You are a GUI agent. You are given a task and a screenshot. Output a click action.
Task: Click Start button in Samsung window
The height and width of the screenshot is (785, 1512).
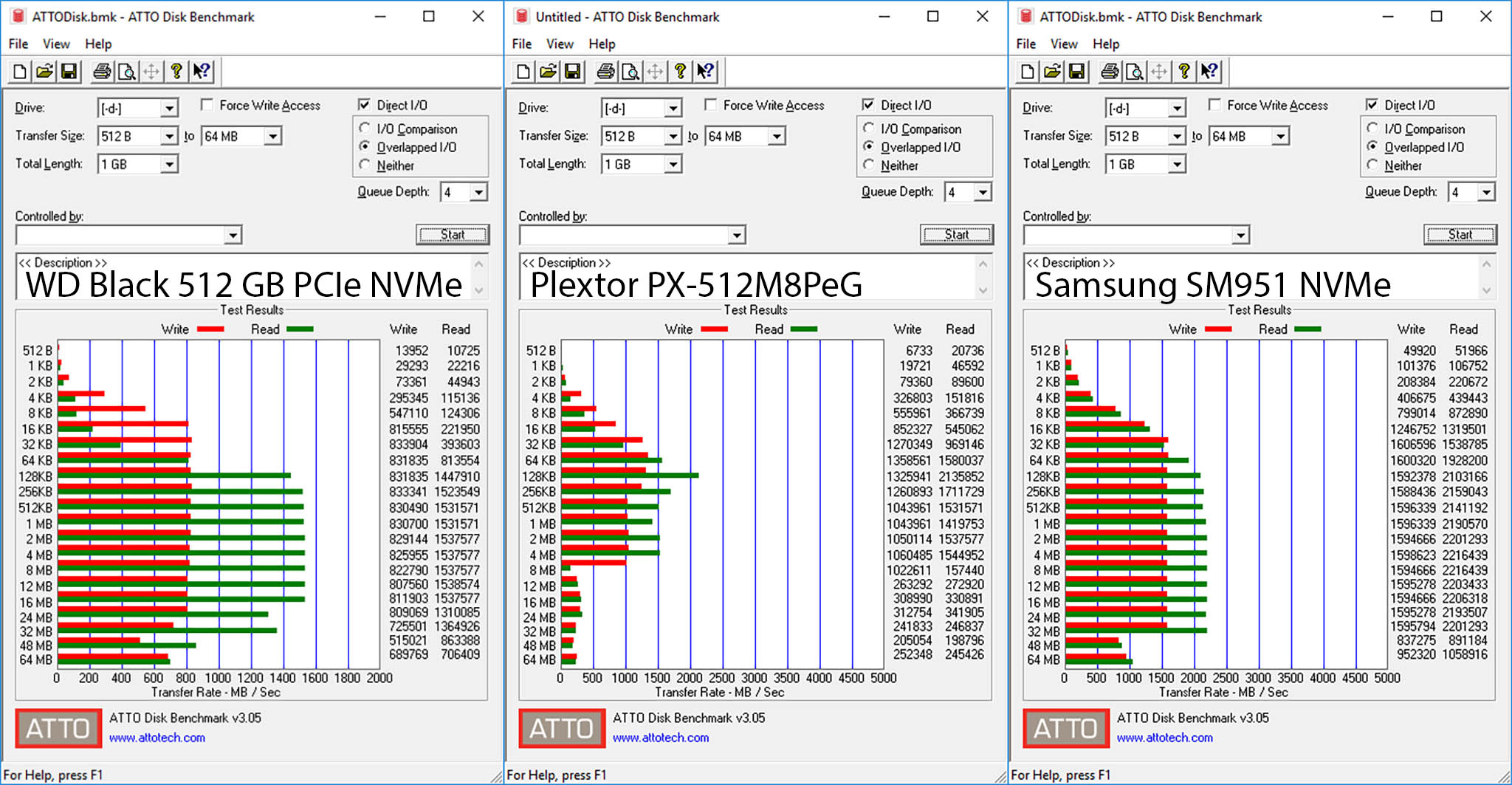point(1460,235)
